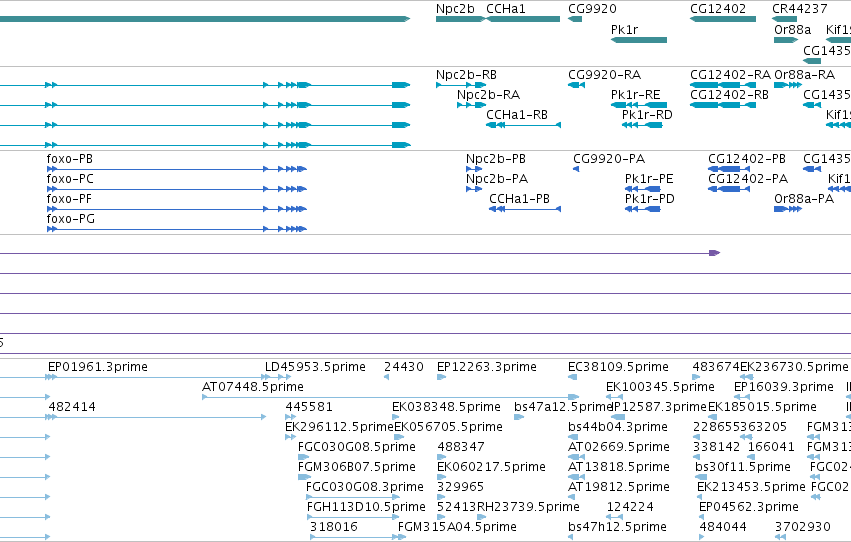Image resolution: width=851 pixels, height=542 pixels.
Task: Click EST bs47a12.5prime
Action: click(x=563, y=407)
